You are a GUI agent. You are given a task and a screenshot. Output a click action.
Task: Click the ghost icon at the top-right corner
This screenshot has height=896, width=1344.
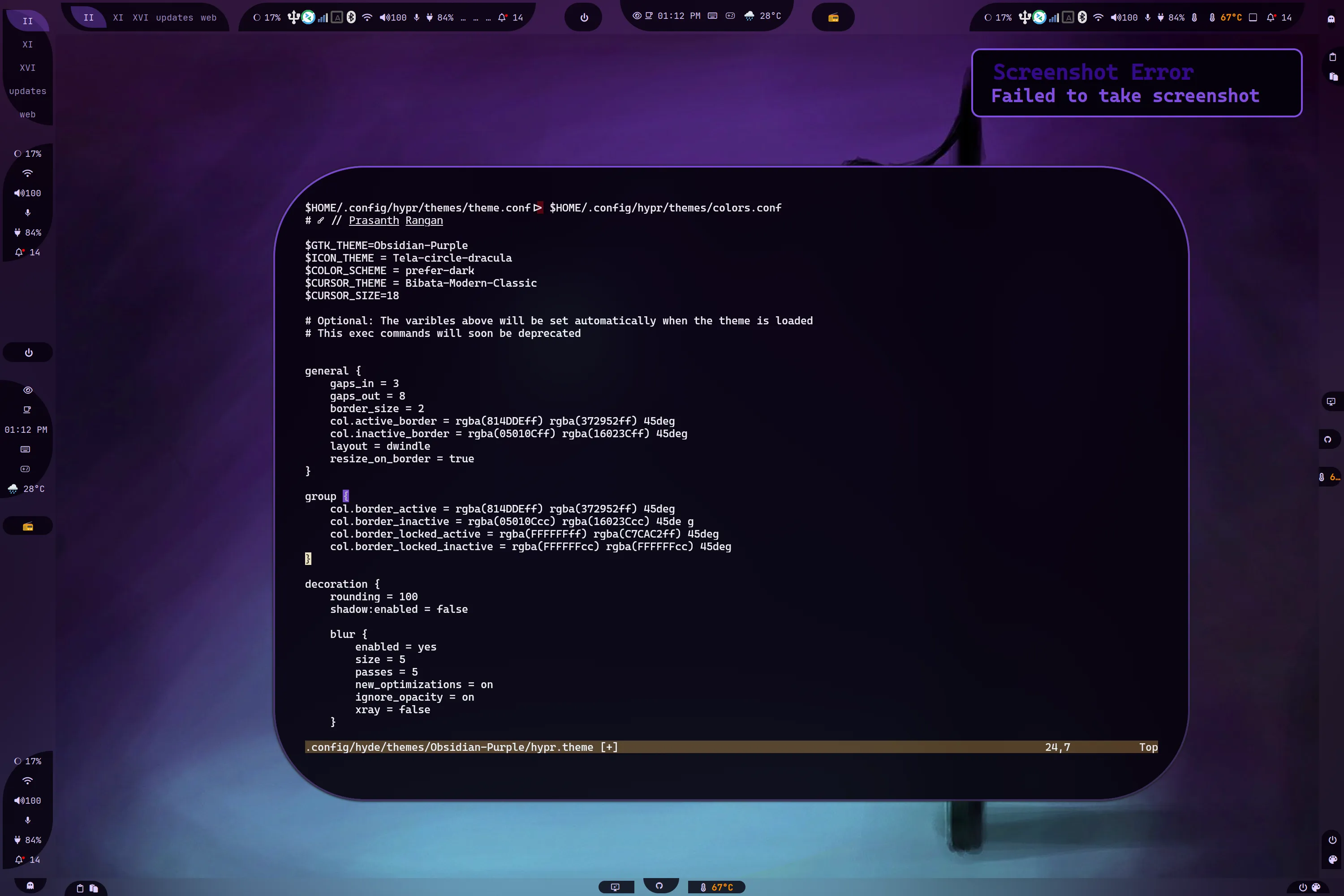[1331, 19]
